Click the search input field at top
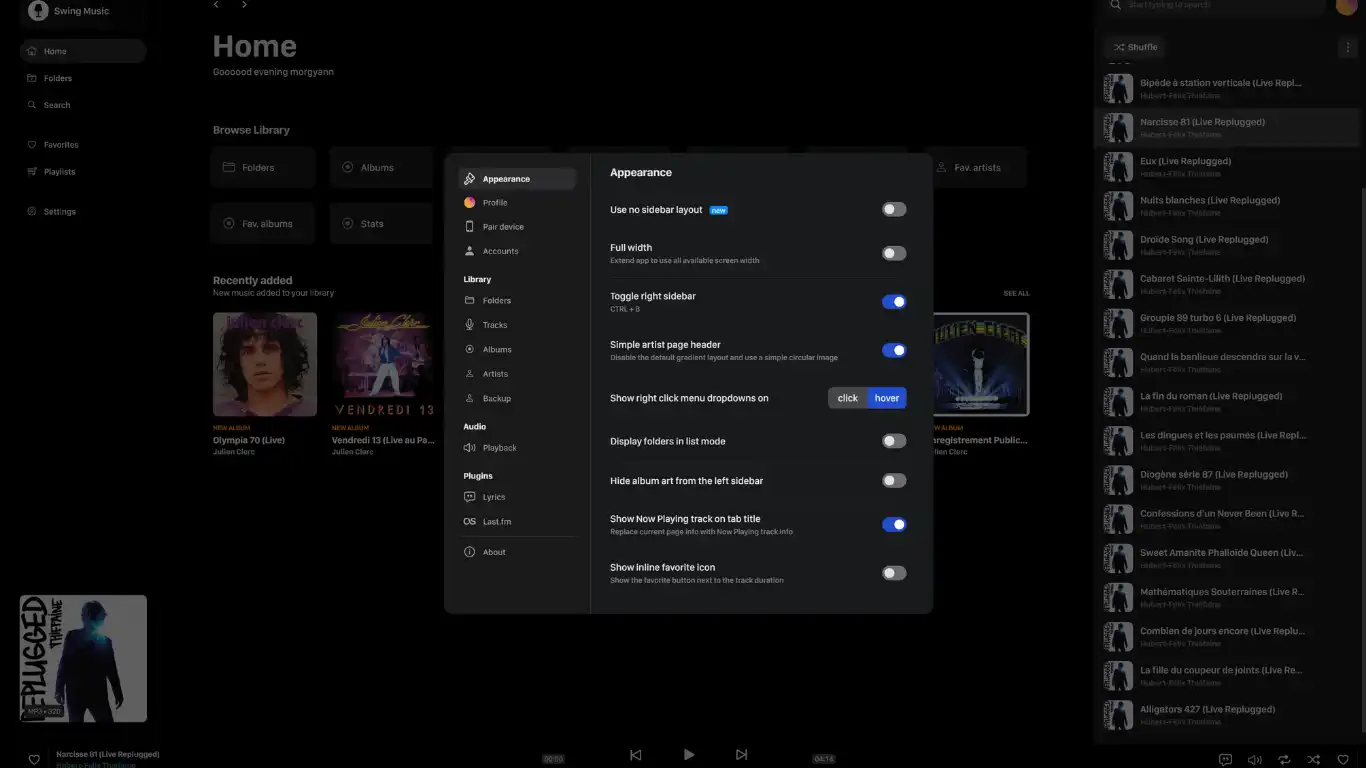Screen dimensions: 1366x768 pos(1220,6)
